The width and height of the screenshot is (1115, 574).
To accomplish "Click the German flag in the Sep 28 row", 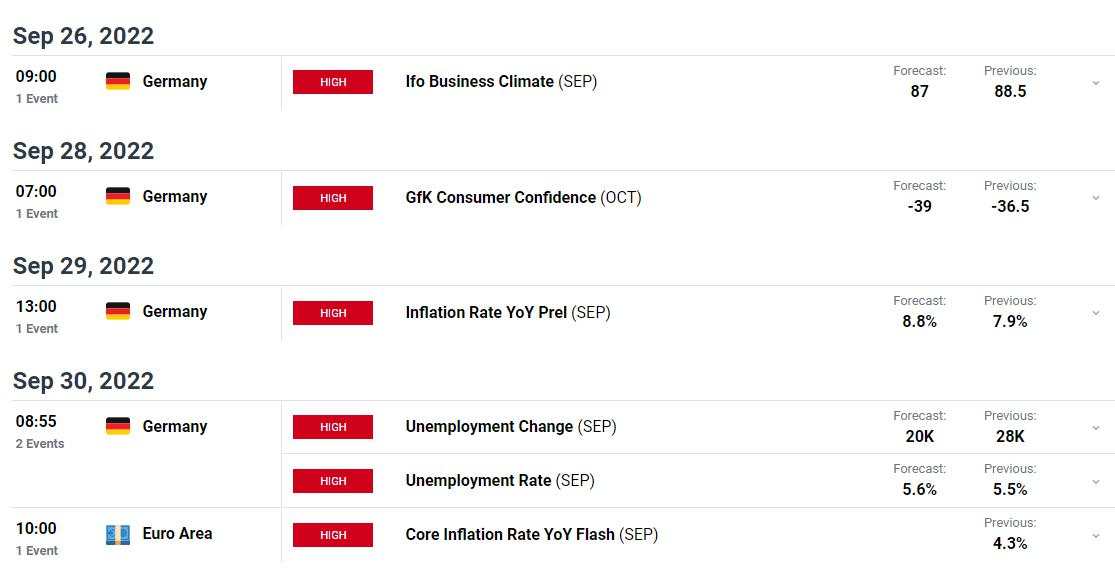I will pyautogui.click(x=118, y=197).
